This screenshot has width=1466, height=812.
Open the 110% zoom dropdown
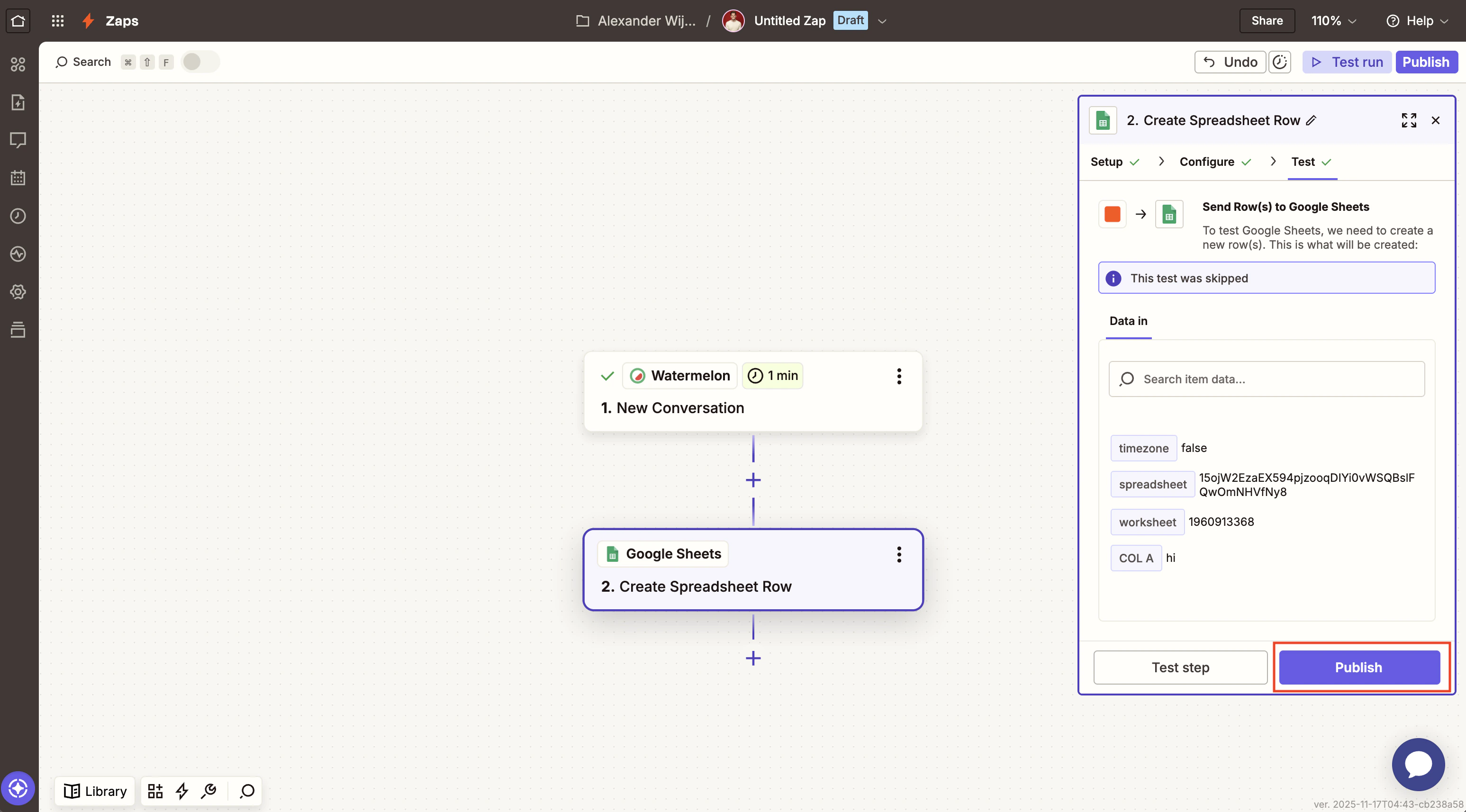(1333, 21)
